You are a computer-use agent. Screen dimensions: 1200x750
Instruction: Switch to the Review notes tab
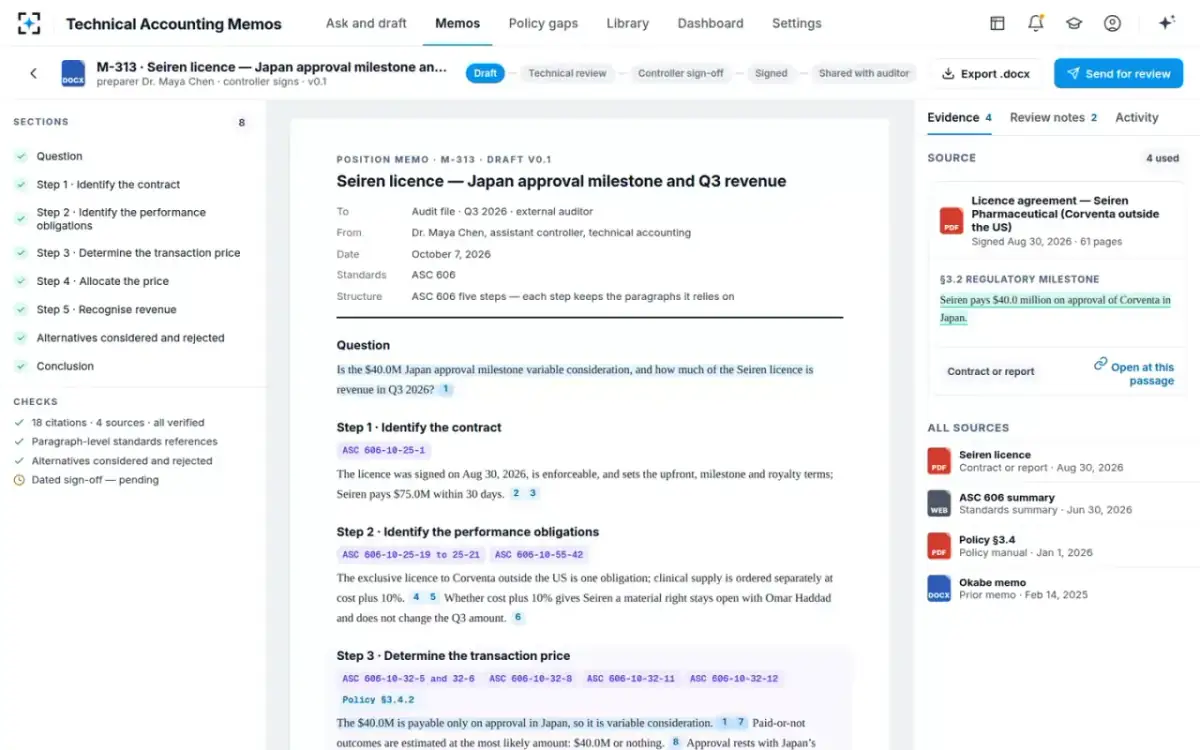[1053, 117]
